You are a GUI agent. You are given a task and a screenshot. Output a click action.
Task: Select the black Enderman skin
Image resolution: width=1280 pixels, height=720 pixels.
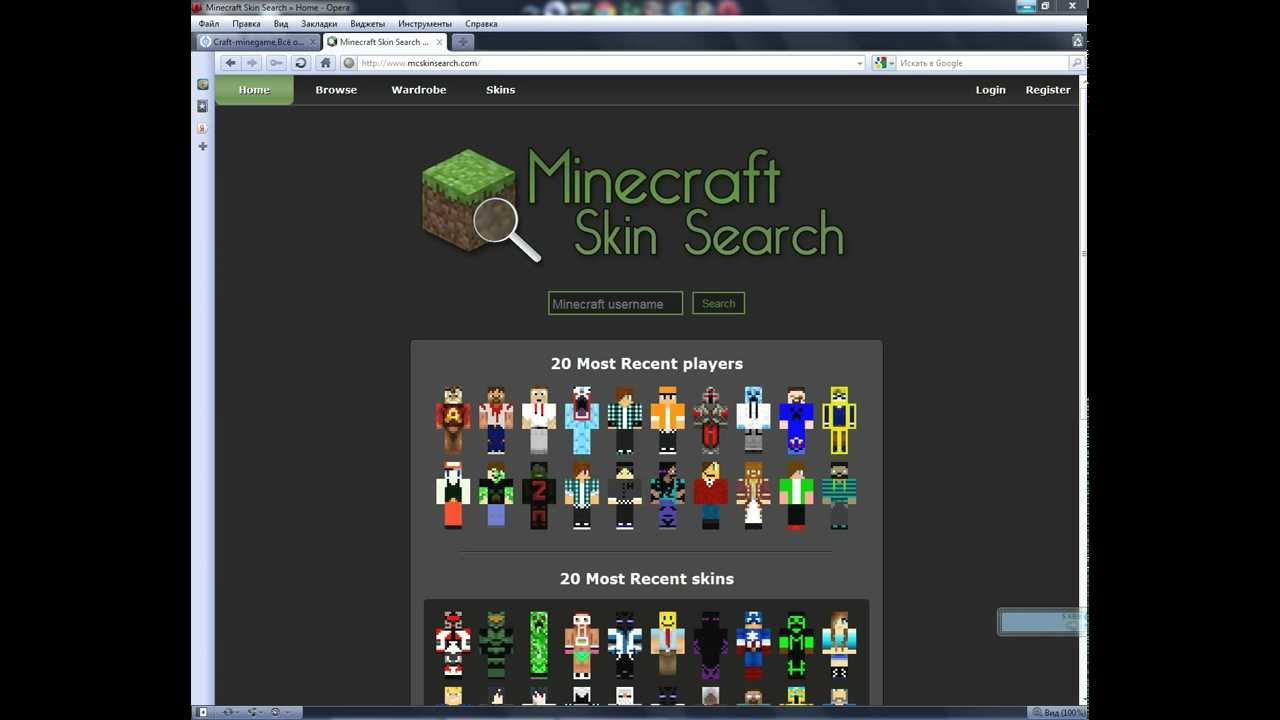click(x=711, y=645)
